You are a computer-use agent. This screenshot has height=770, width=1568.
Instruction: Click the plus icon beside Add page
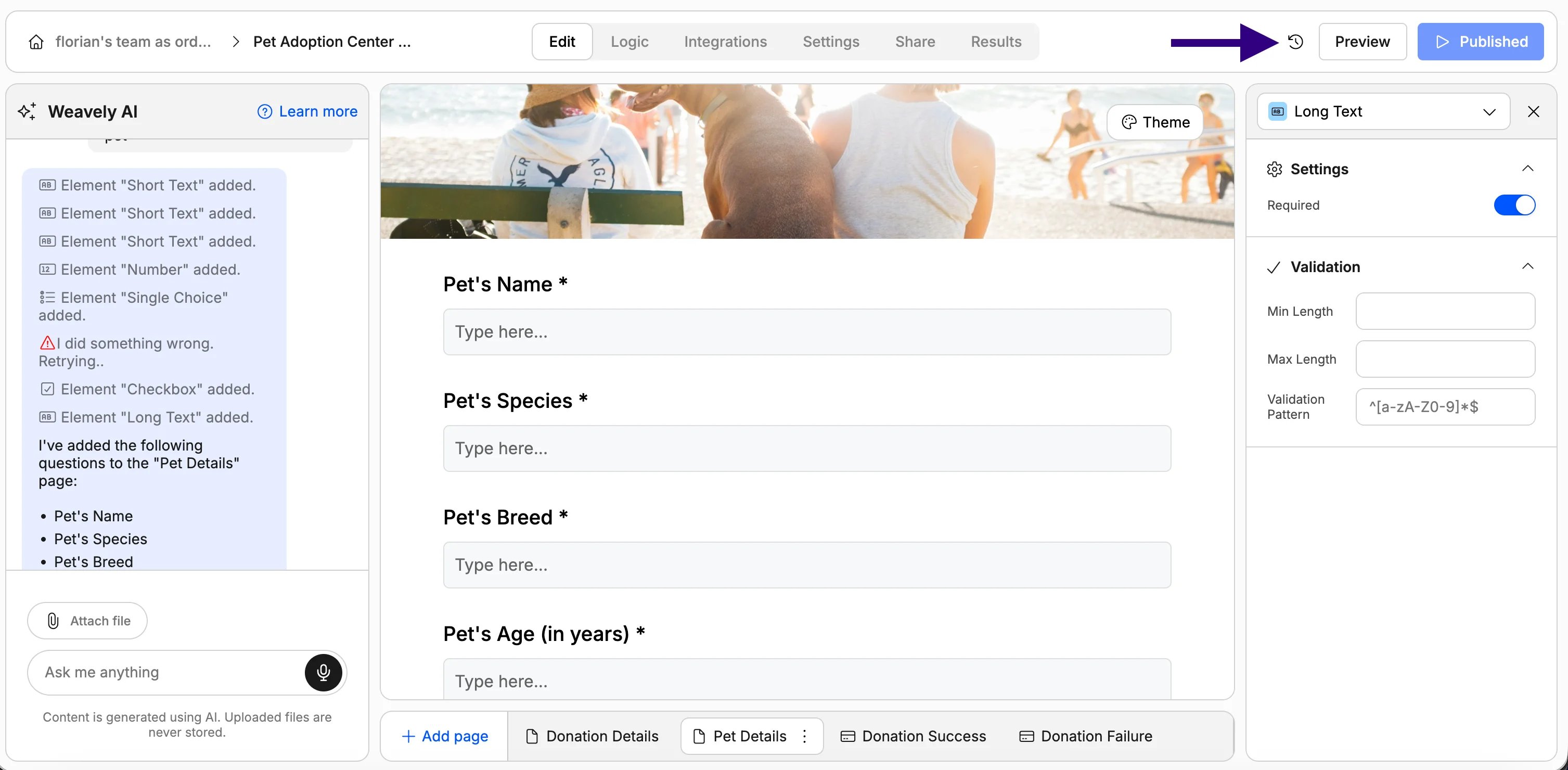tap(408, 736)
